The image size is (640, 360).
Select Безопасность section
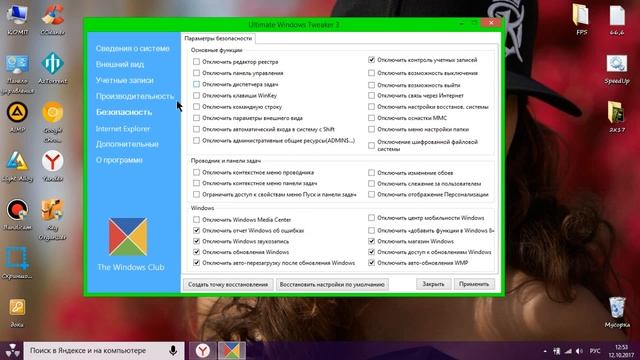pos(124,112)
